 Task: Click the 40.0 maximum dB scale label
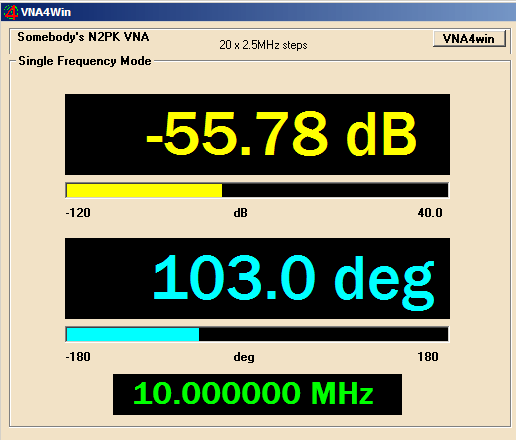coord(430,213)
